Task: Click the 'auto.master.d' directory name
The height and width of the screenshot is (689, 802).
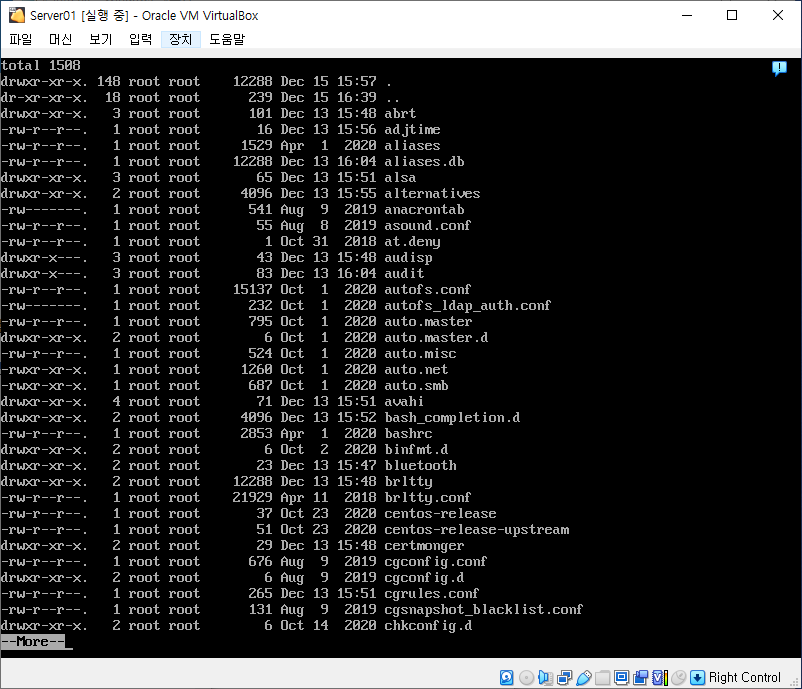Action: point(436,338)
